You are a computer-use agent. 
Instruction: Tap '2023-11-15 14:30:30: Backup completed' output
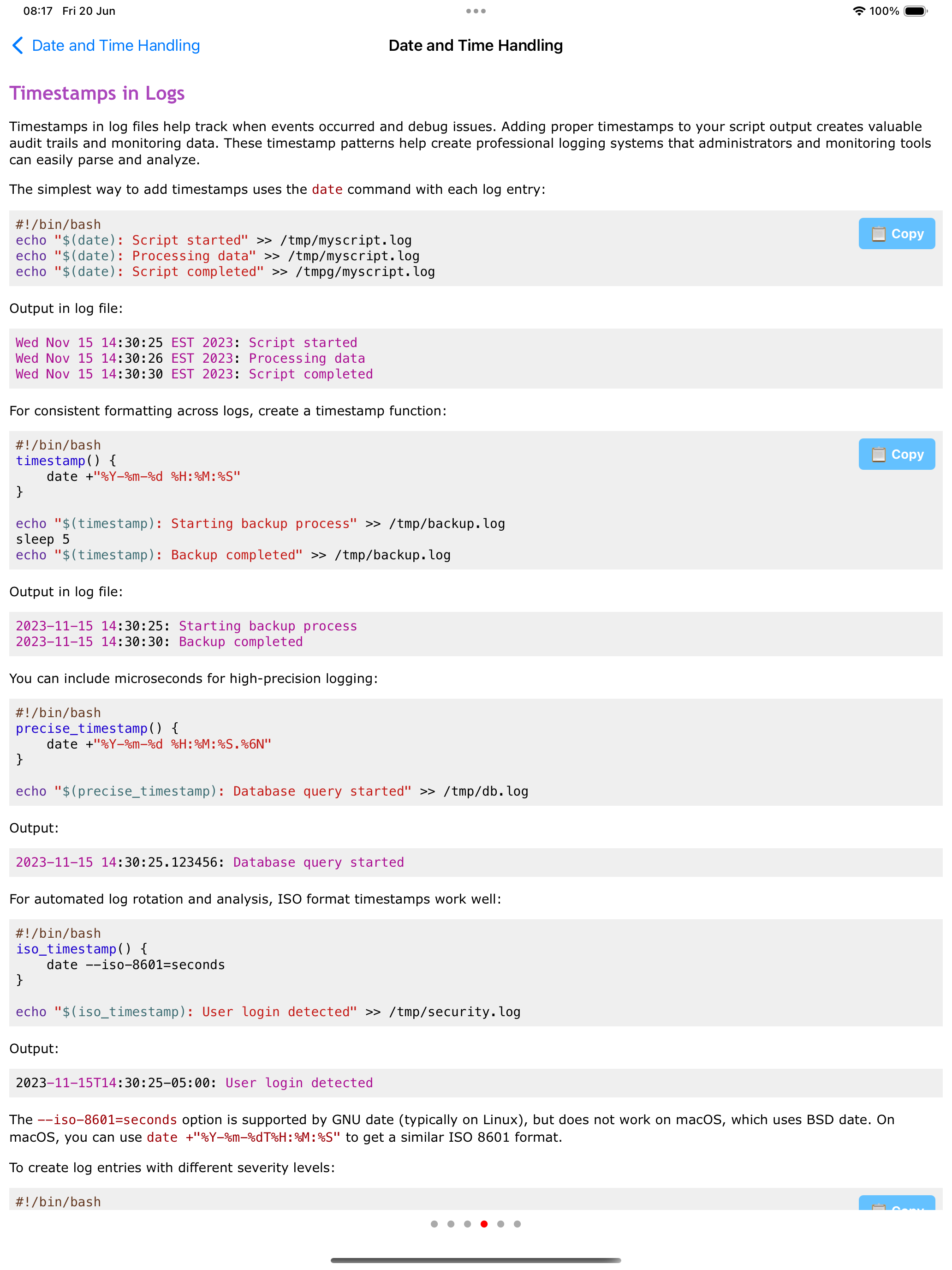tap(159, 641)
